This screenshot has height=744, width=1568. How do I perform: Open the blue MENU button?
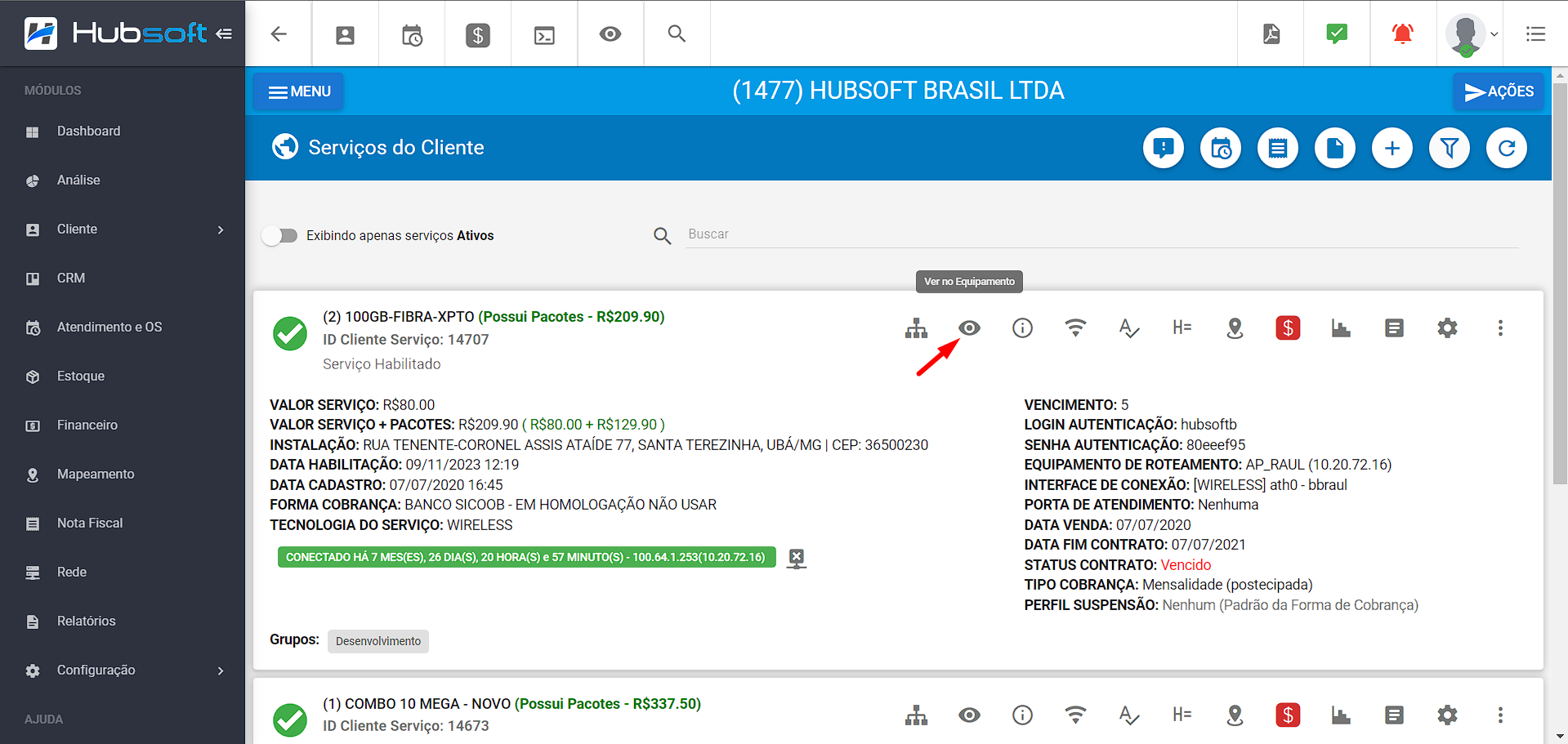click(x=299, y=91)
